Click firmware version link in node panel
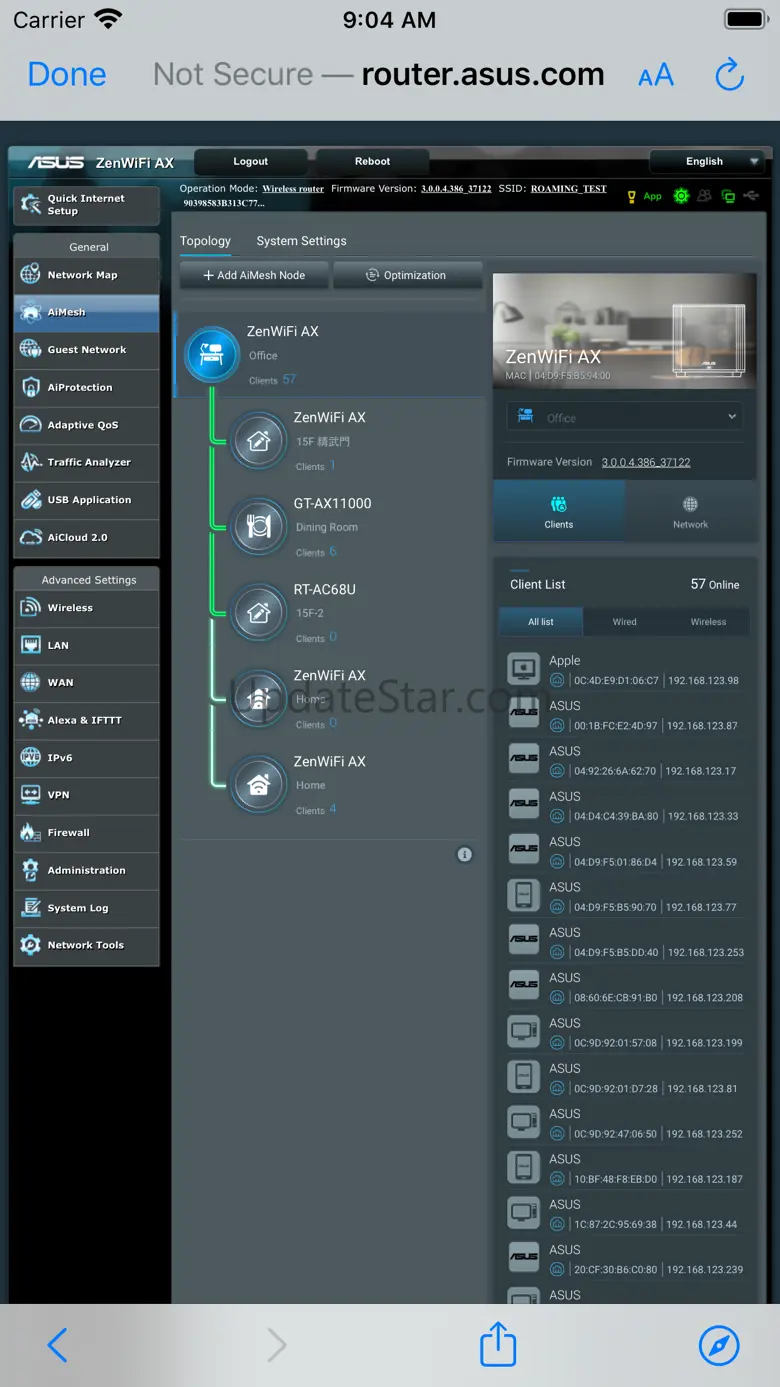Screen dimensions: 780x1387 pos(646,462)
